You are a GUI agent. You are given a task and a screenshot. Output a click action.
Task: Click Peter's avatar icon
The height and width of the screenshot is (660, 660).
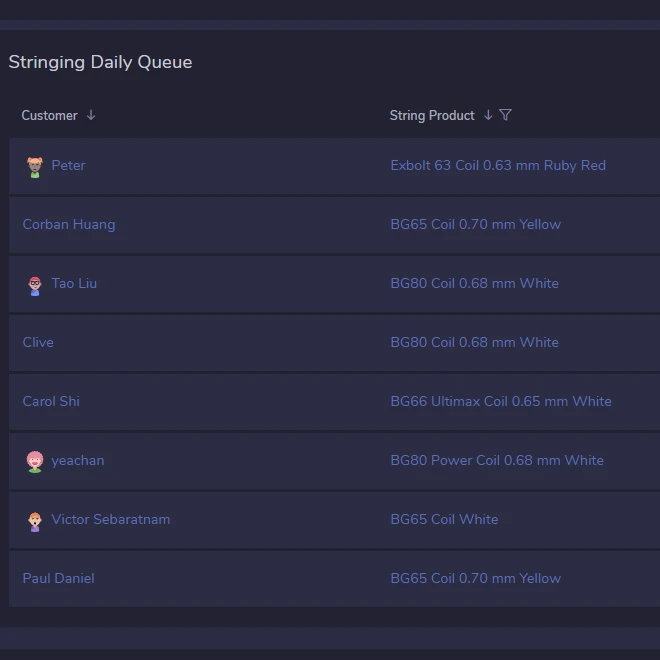pos(35,166)
